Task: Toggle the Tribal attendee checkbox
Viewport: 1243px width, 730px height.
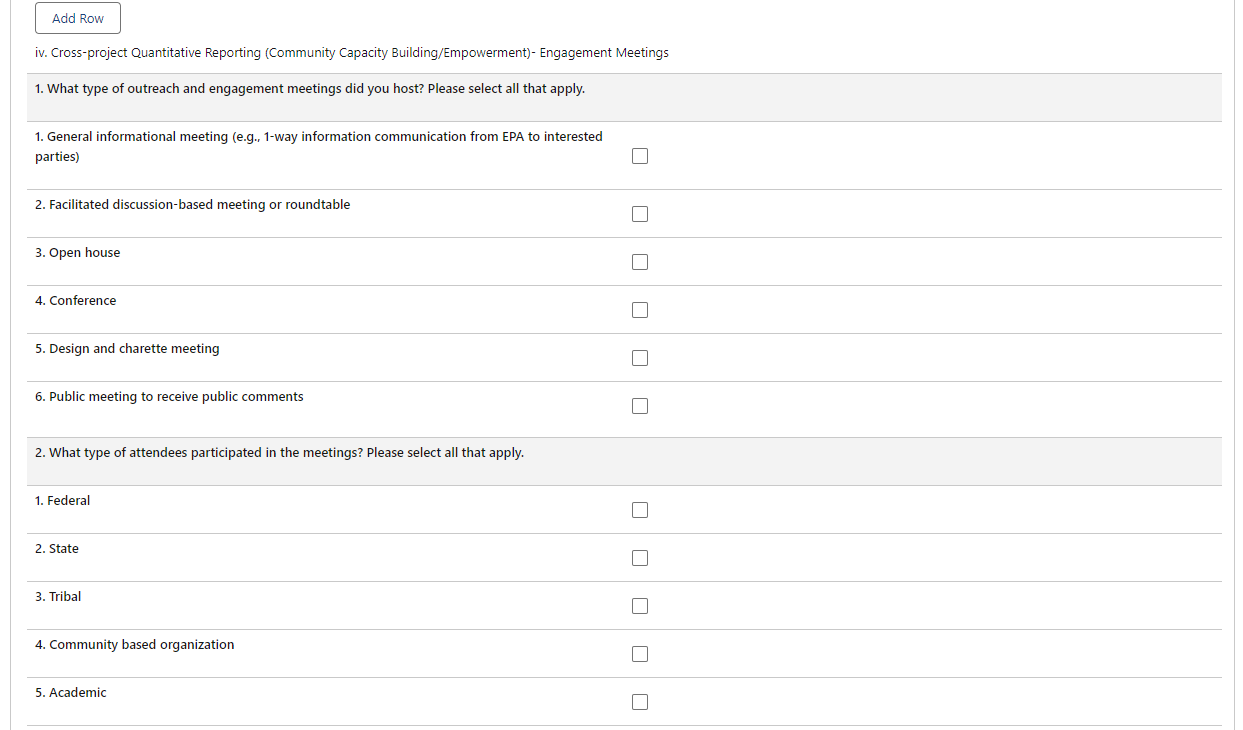Action: click(x=640, y=606)
